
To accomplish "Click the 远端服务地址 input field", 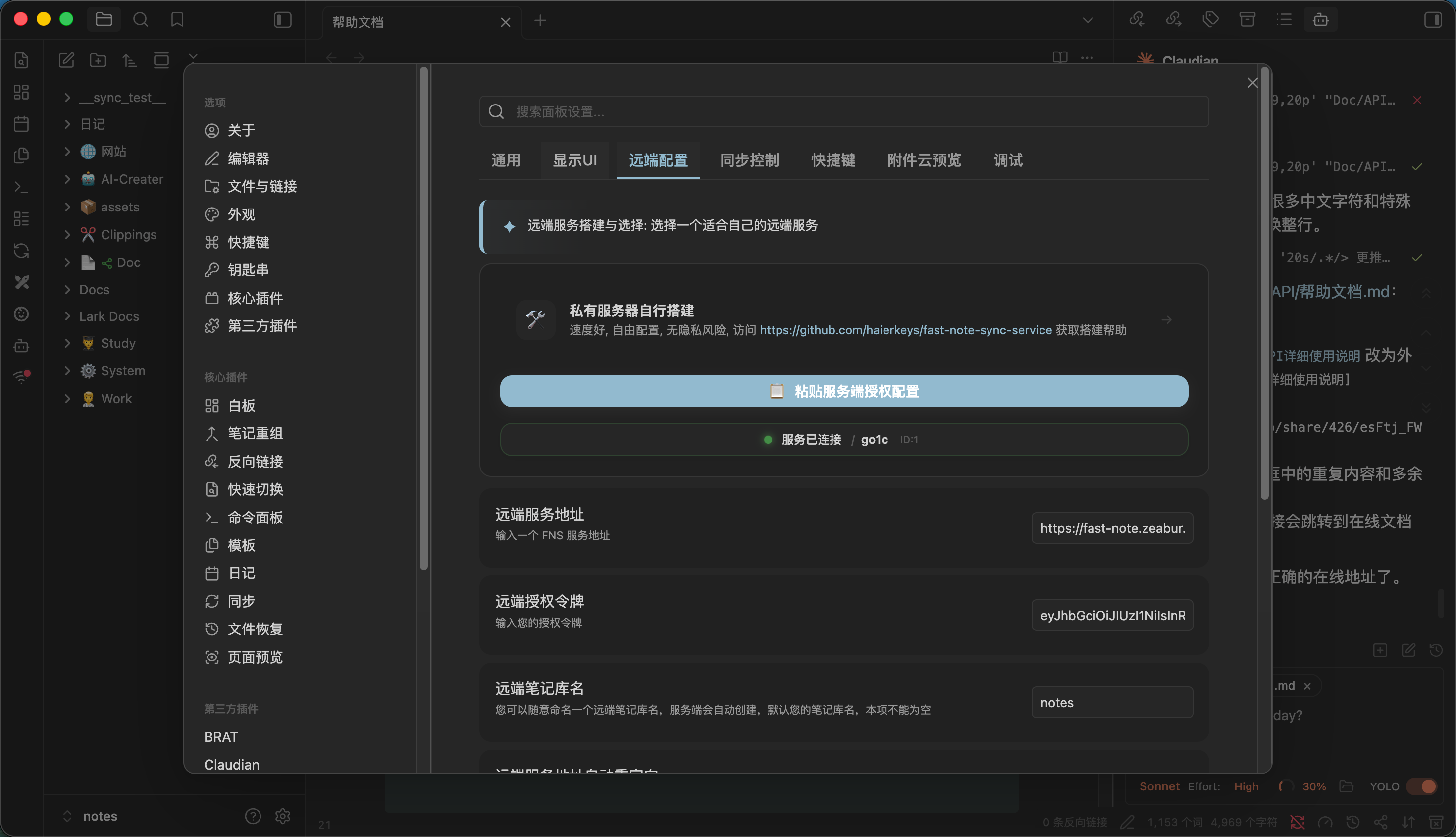I will [1112, 528].
